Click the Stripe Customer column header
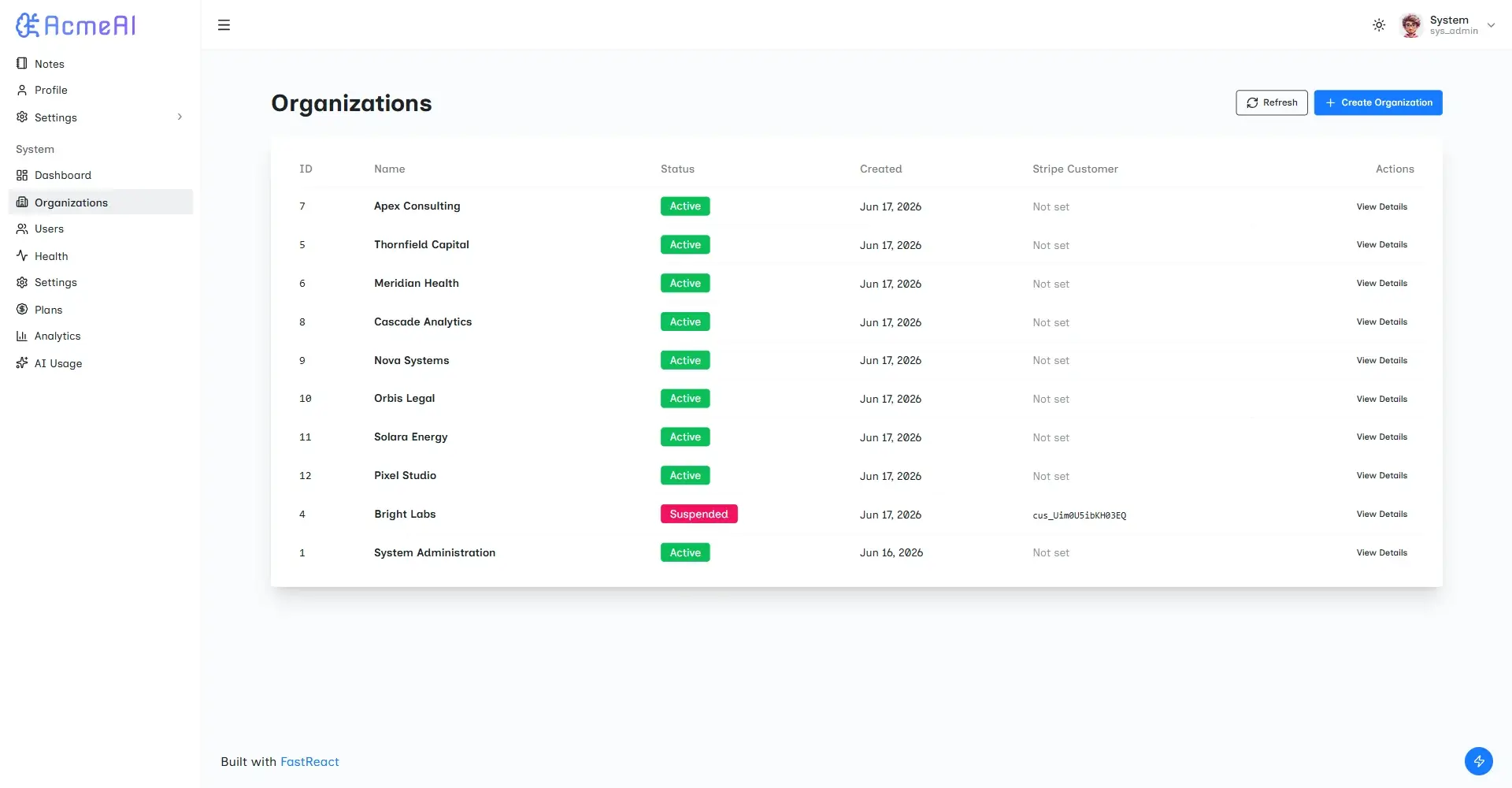 [x=1075, y=169]
